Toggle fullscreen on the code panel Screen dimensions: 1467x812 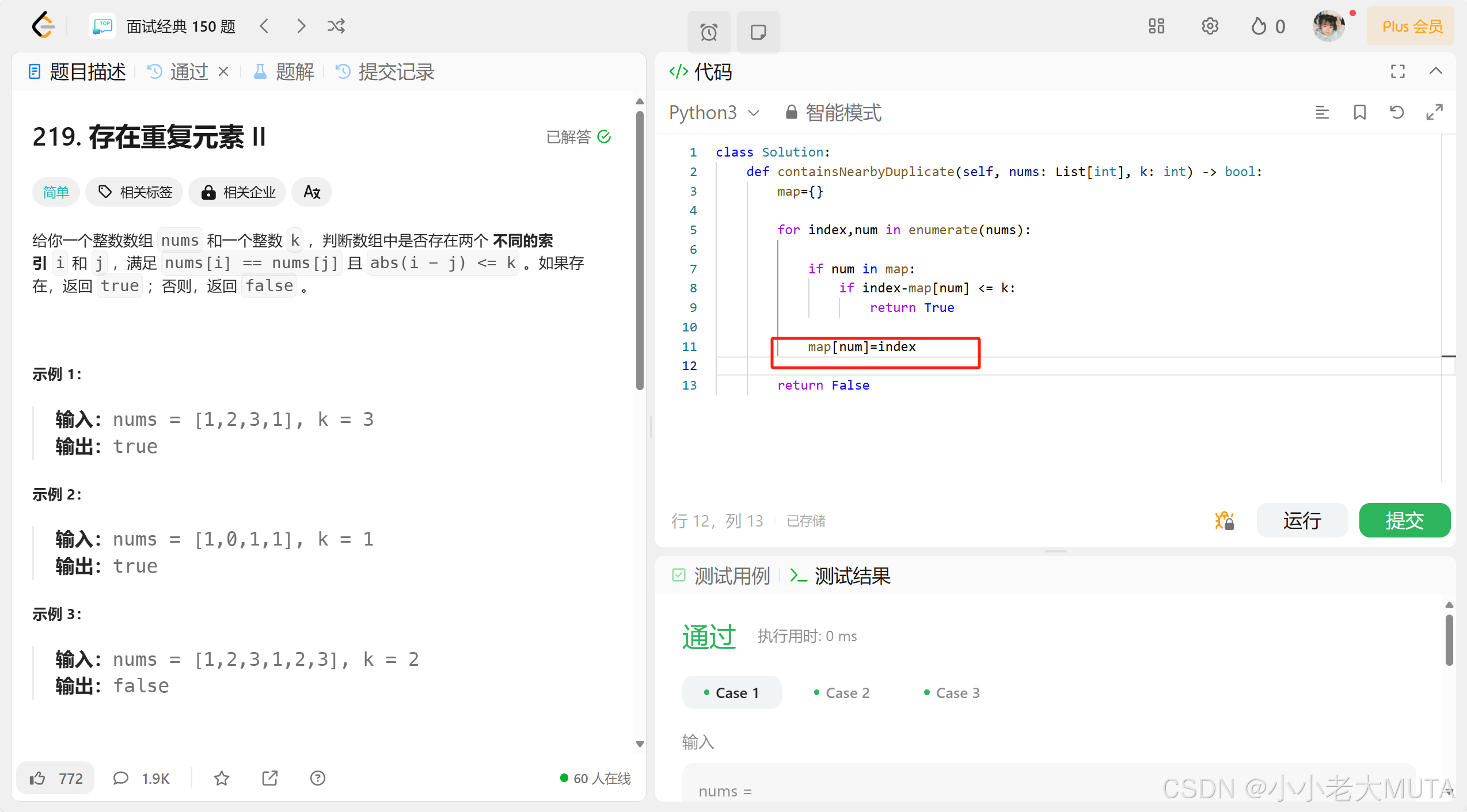pos(1397,71)
